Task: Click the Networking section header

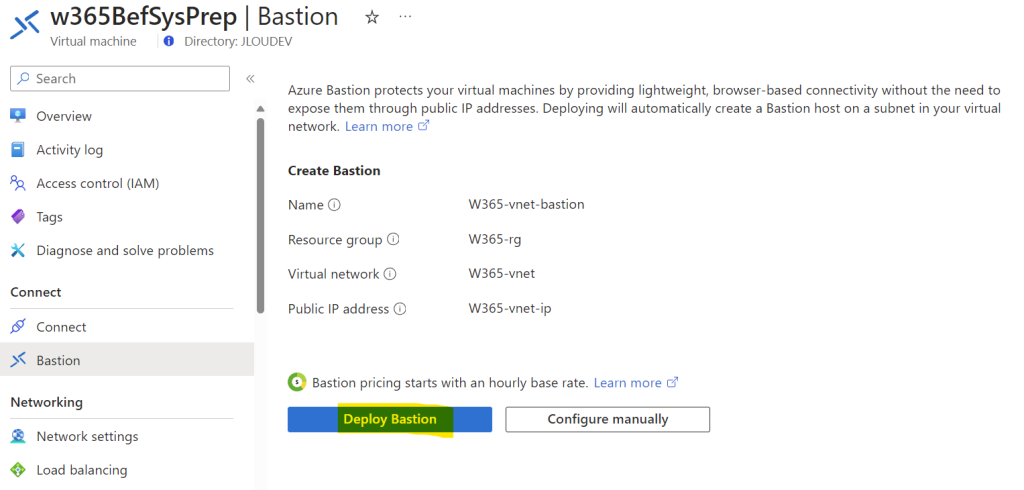Action: click(x=46, y=402)
